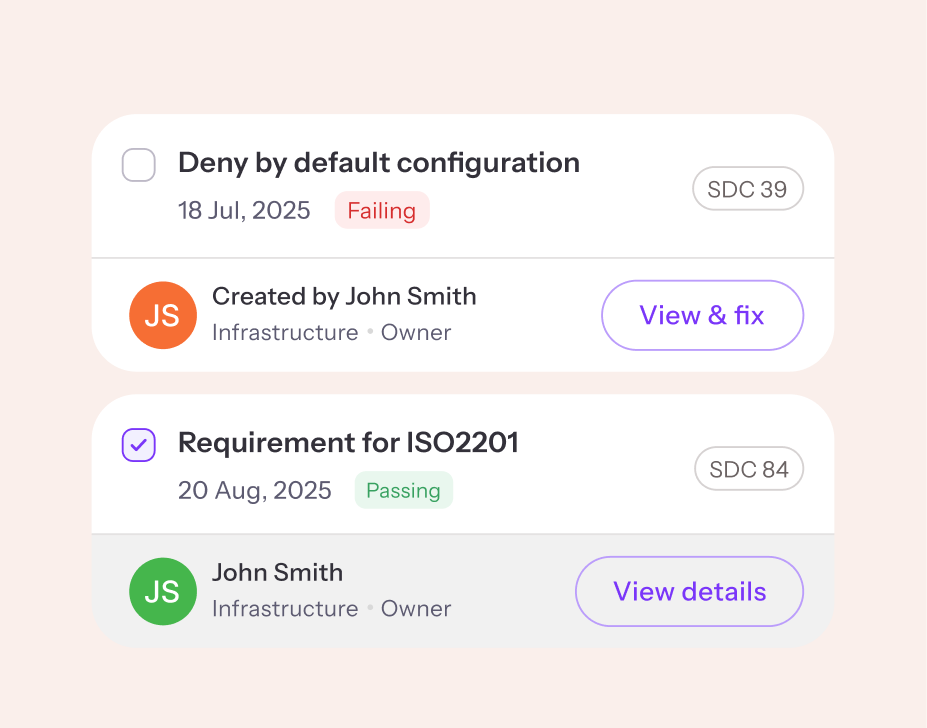Click the View & fix button
Image resolution: width=927 pixels, height=728 pixels.
pyautogui.click(x=701, y=315)
